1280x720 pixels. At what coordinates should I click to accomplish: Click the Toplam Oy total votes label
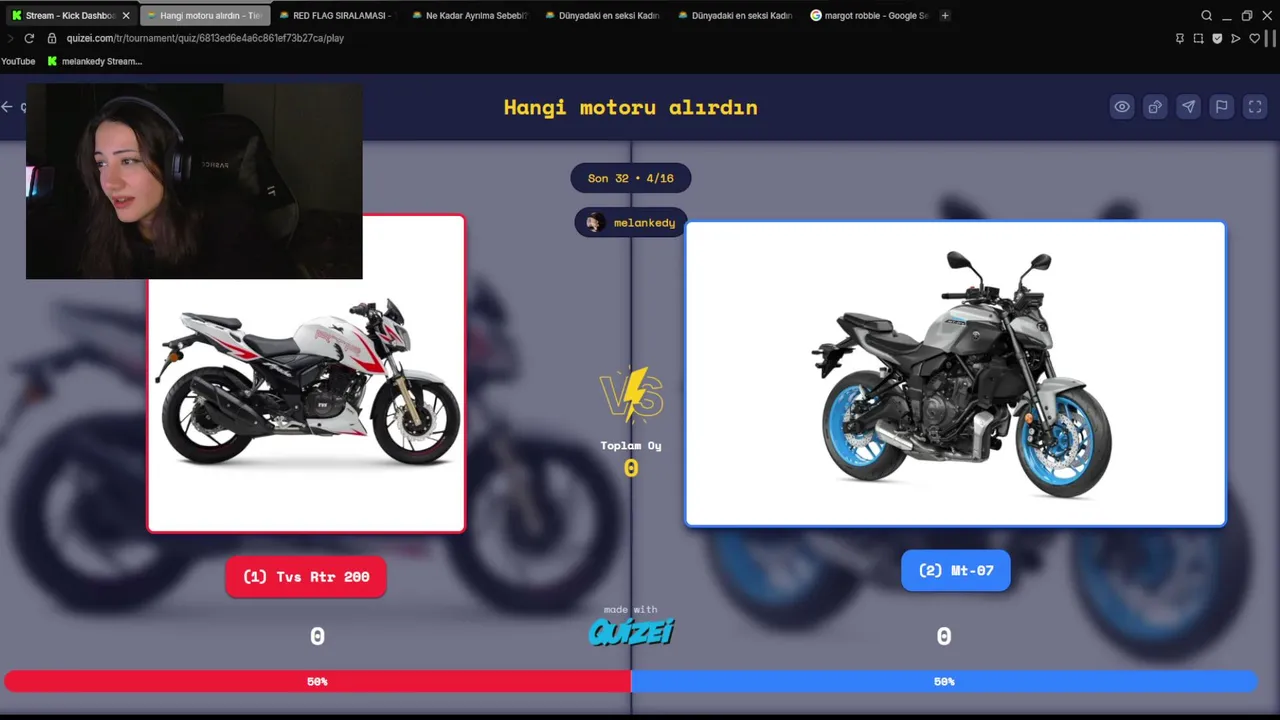(631, 446)
